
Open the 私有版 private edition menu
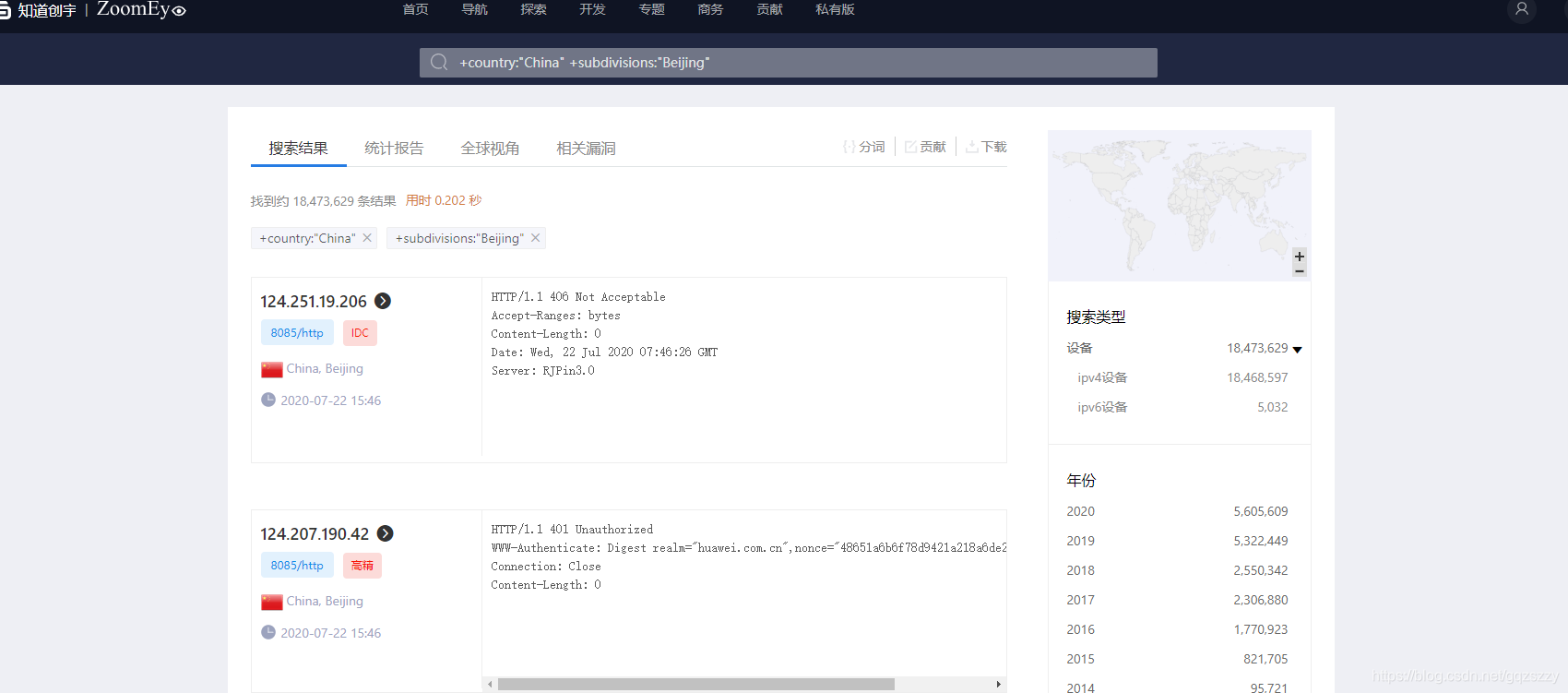pyautogui.click(x=836, y=9)
